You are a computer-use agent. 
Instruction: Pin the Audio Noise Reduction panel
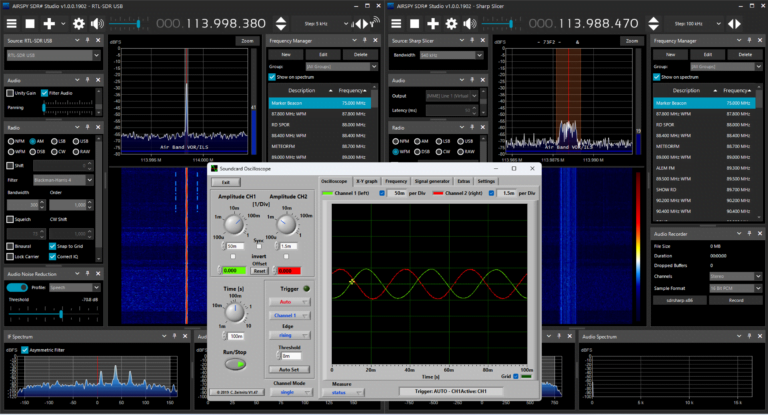click(x=88, y=273)
